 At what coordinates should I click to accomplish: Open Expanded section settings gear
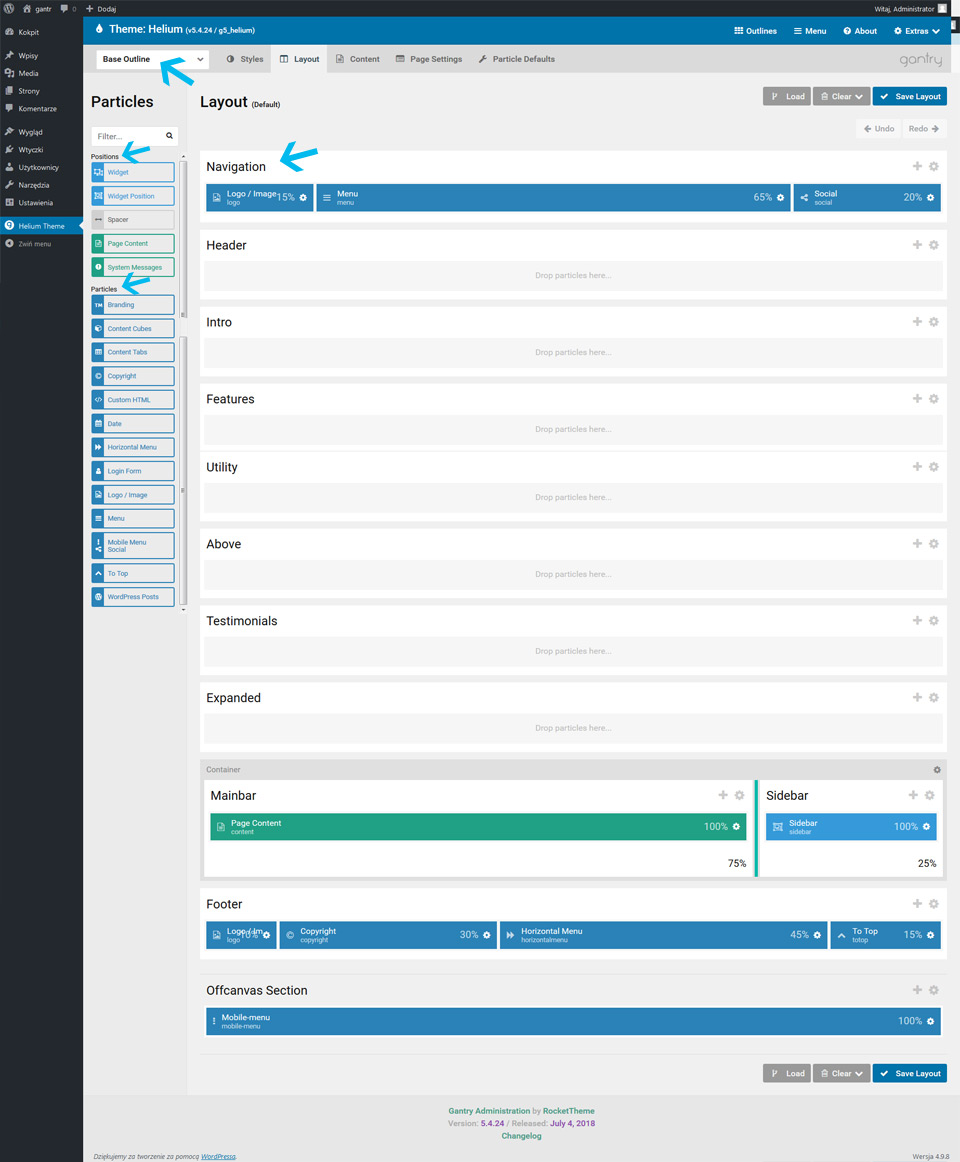pos(933,698)
